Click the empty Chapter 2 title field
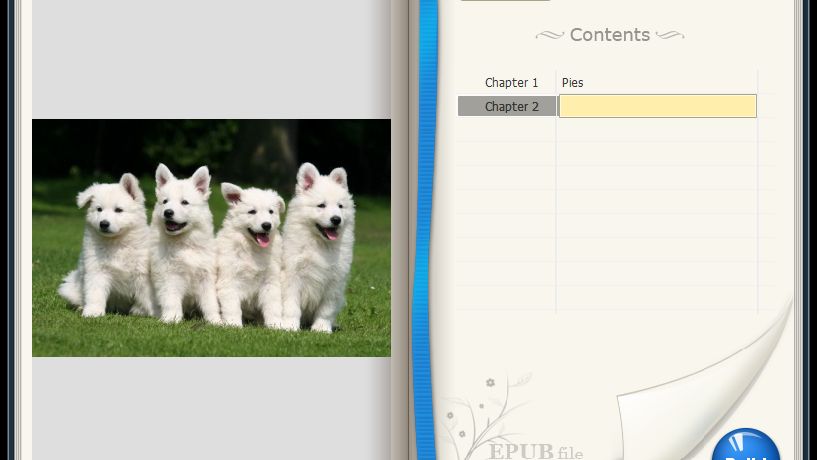The width and height of the screenshot is (817, 460). click(x=658, y=106)
